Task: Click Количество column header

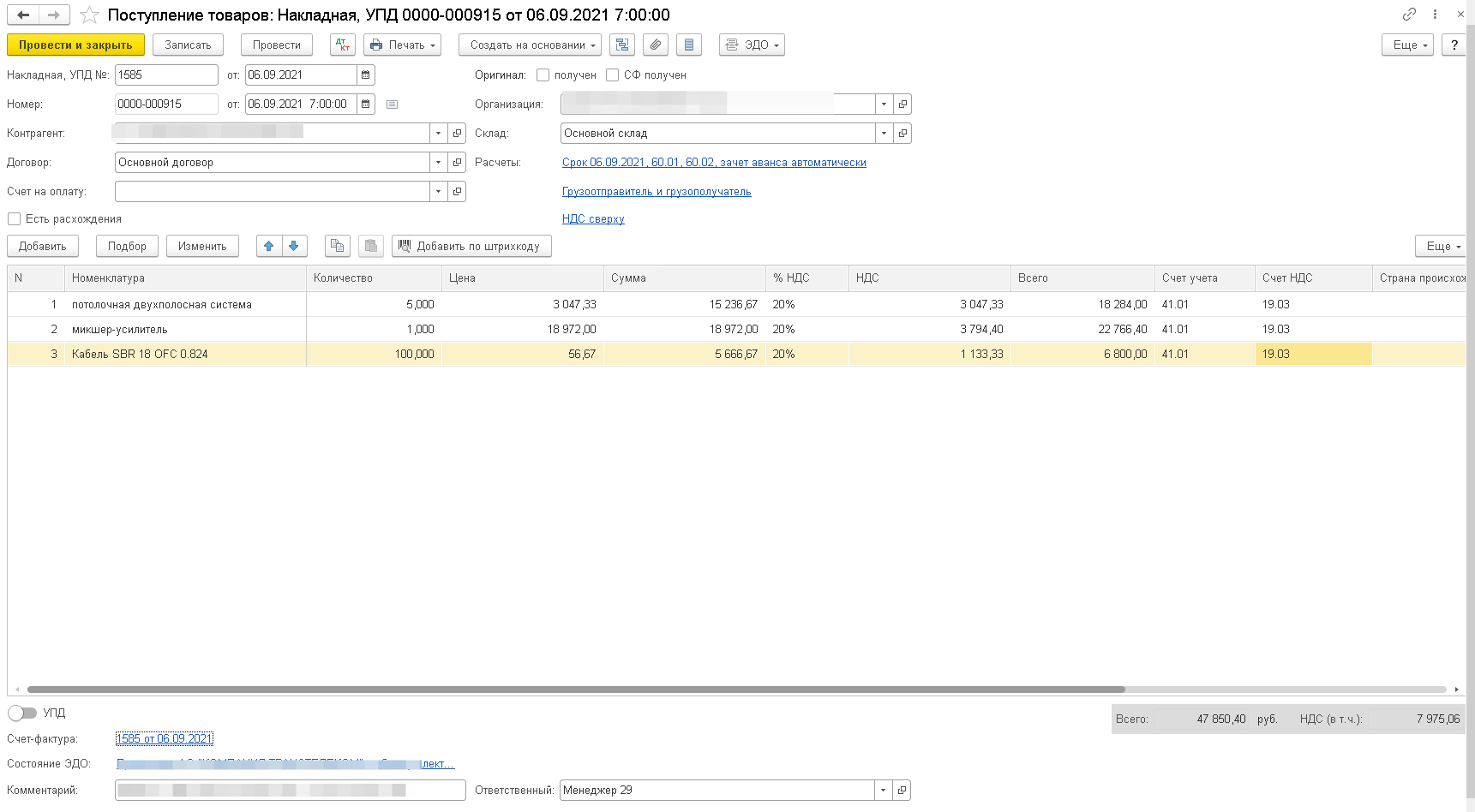Action: pos(374,278)
